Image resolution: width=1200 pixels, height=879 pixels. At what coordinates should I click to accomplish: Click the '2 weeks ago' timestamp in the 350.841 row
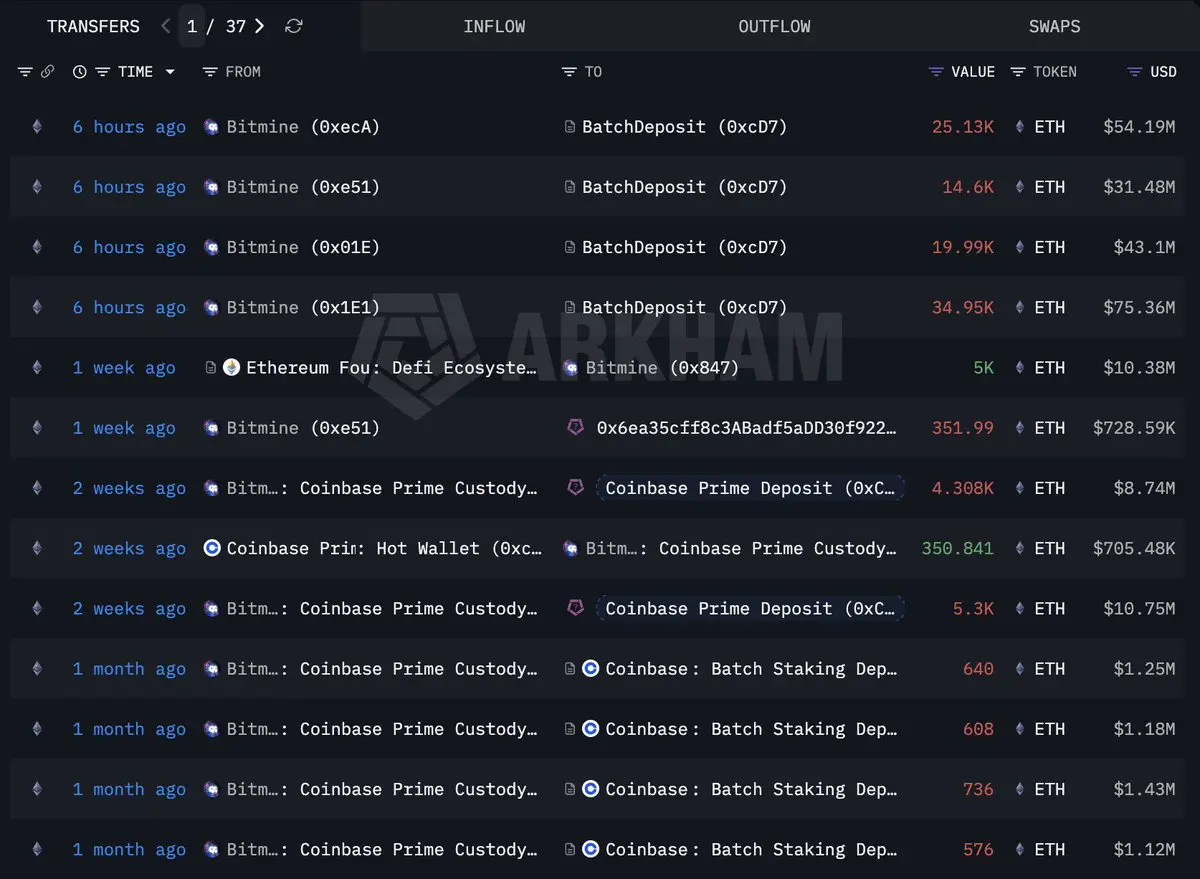click(129, 548)
